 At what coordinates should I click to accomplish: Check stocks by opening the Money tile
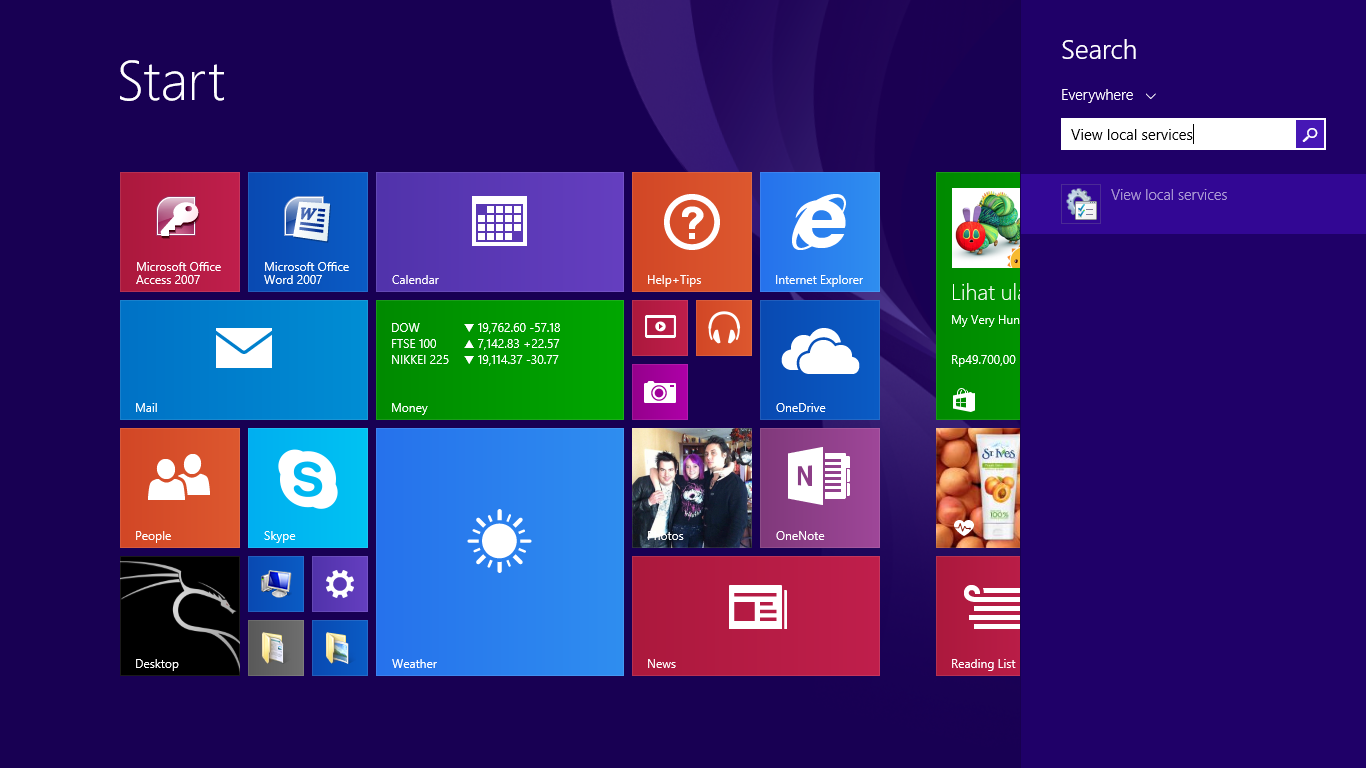[499, 360]
